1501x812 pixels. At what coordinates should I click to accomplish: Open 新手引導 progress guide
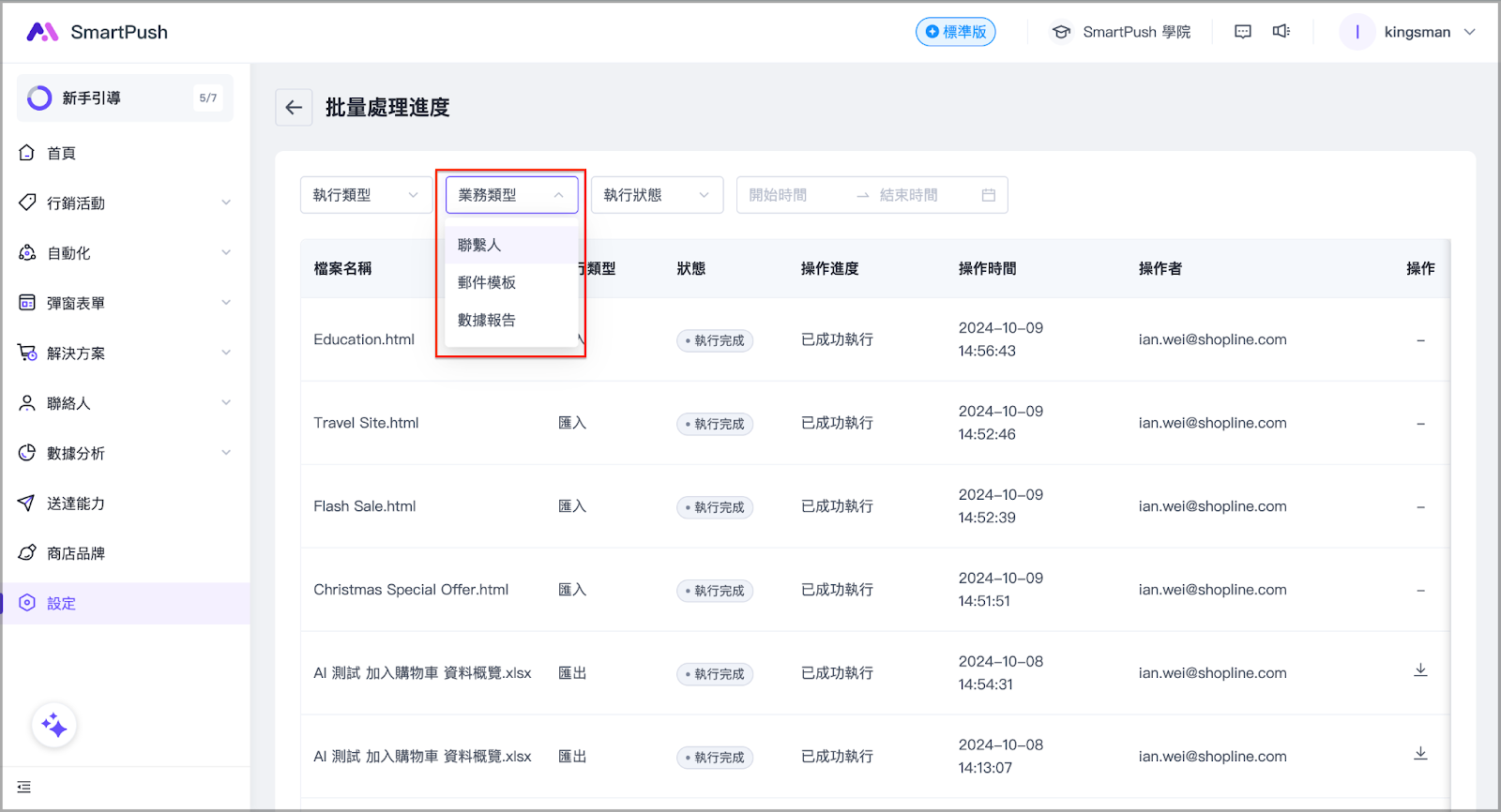tap(125, 98)
